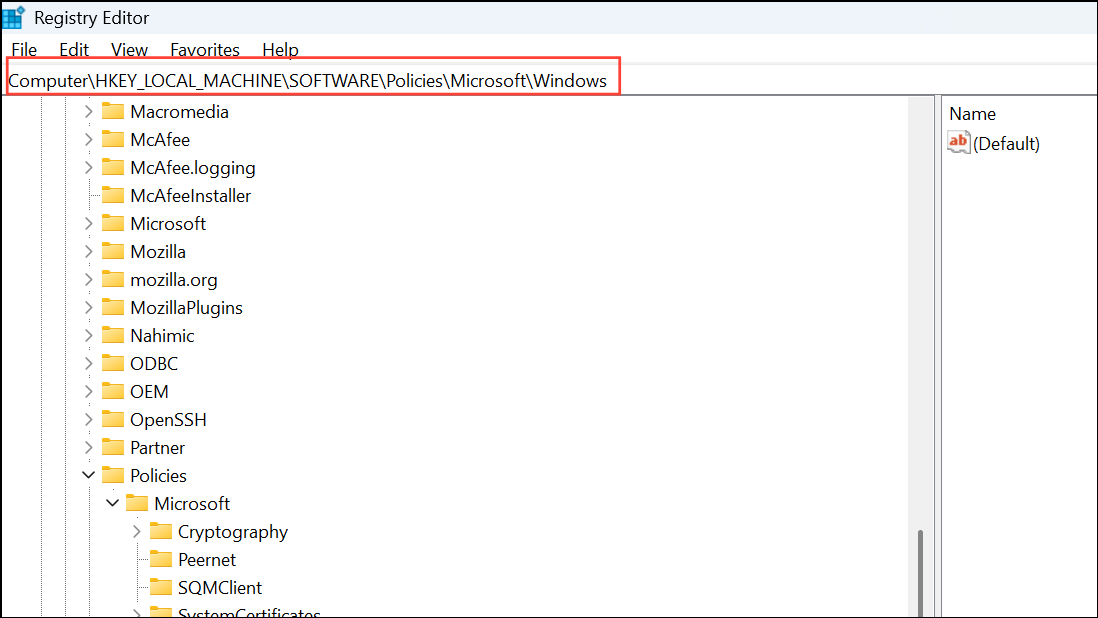Select the (Default) value entry
This screenshot has width=1098, height=618.
[1006, 143]
